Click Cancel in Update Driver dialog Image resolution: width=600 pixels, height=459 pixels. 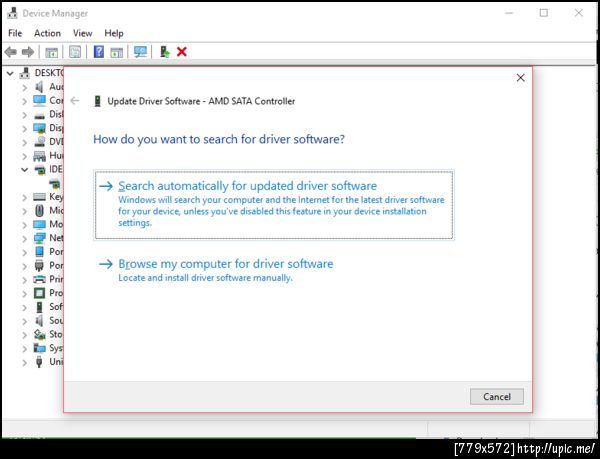tap(497, 397)
